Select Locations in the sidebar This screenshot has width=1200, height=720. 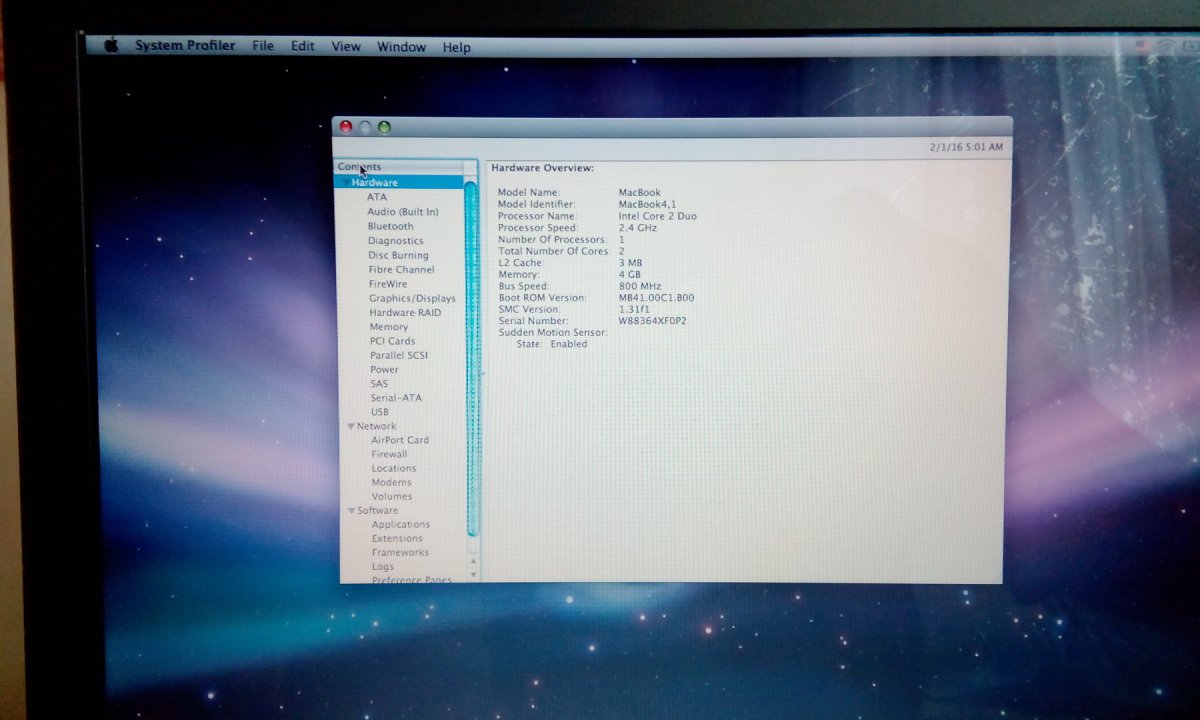click(394, 468)
